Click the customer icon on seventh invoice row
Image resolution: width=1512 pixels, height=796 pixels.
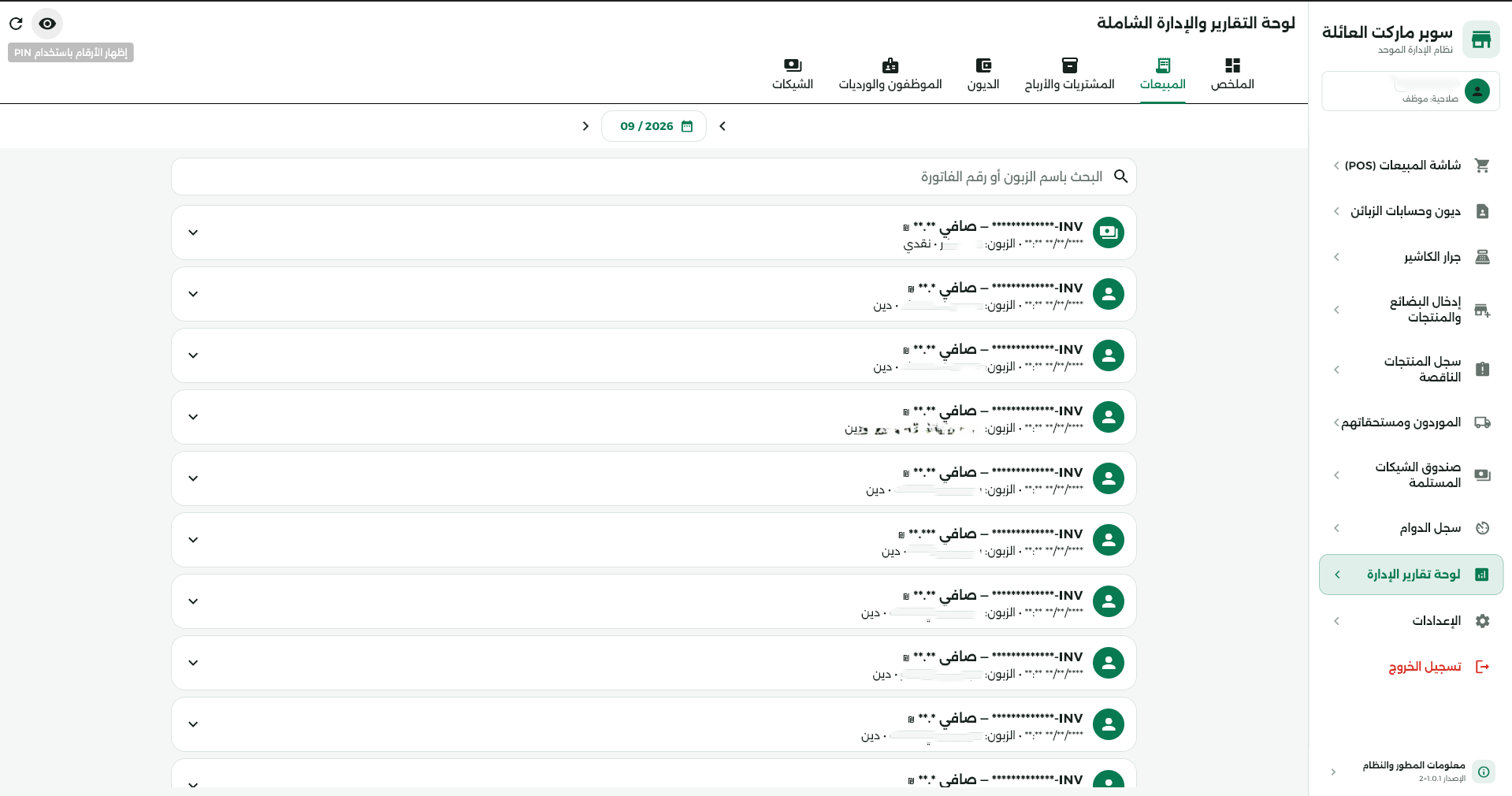[1109, 601]
